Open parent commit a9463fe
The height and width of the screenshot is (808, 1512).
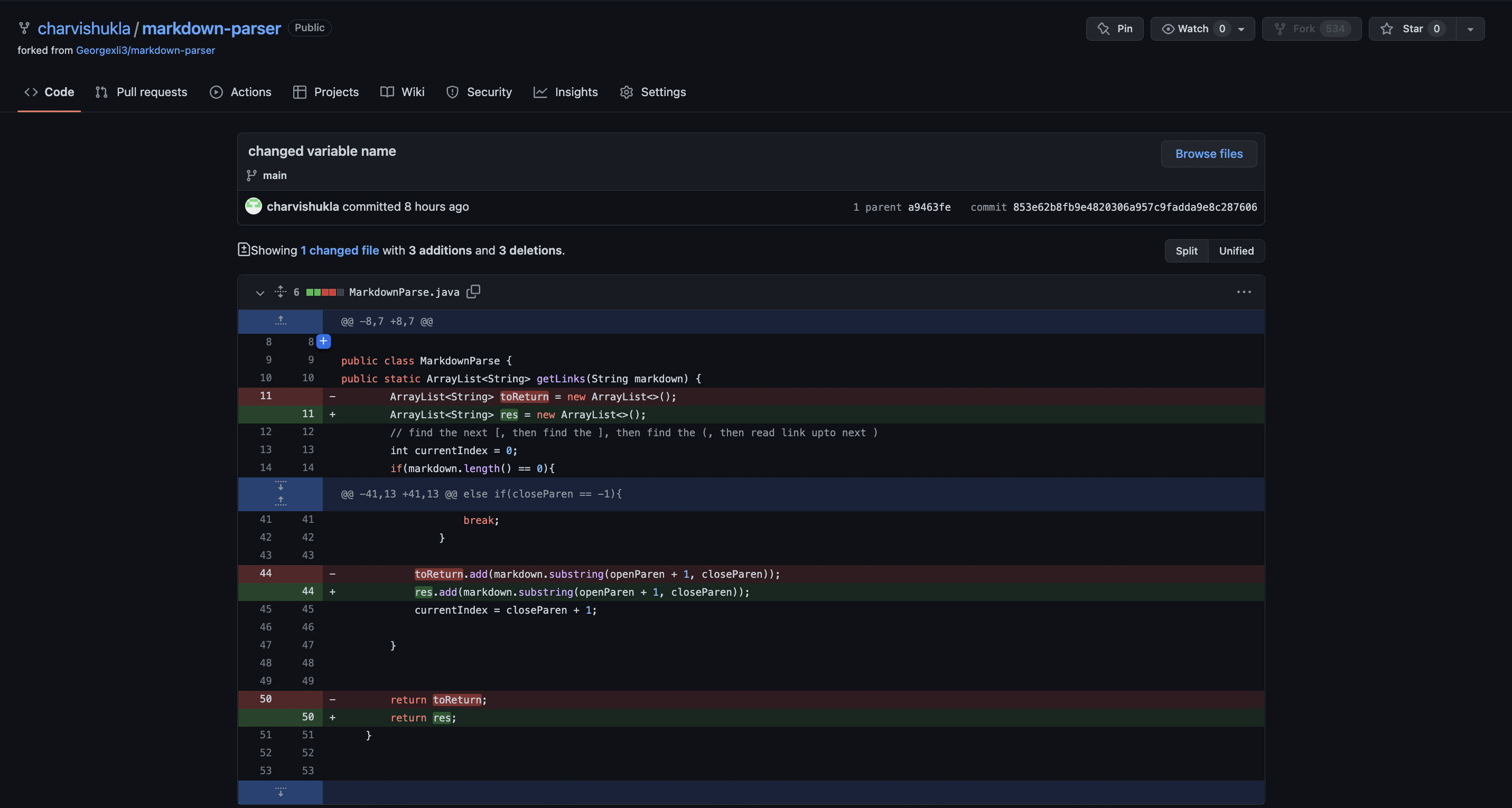[929, 207]
